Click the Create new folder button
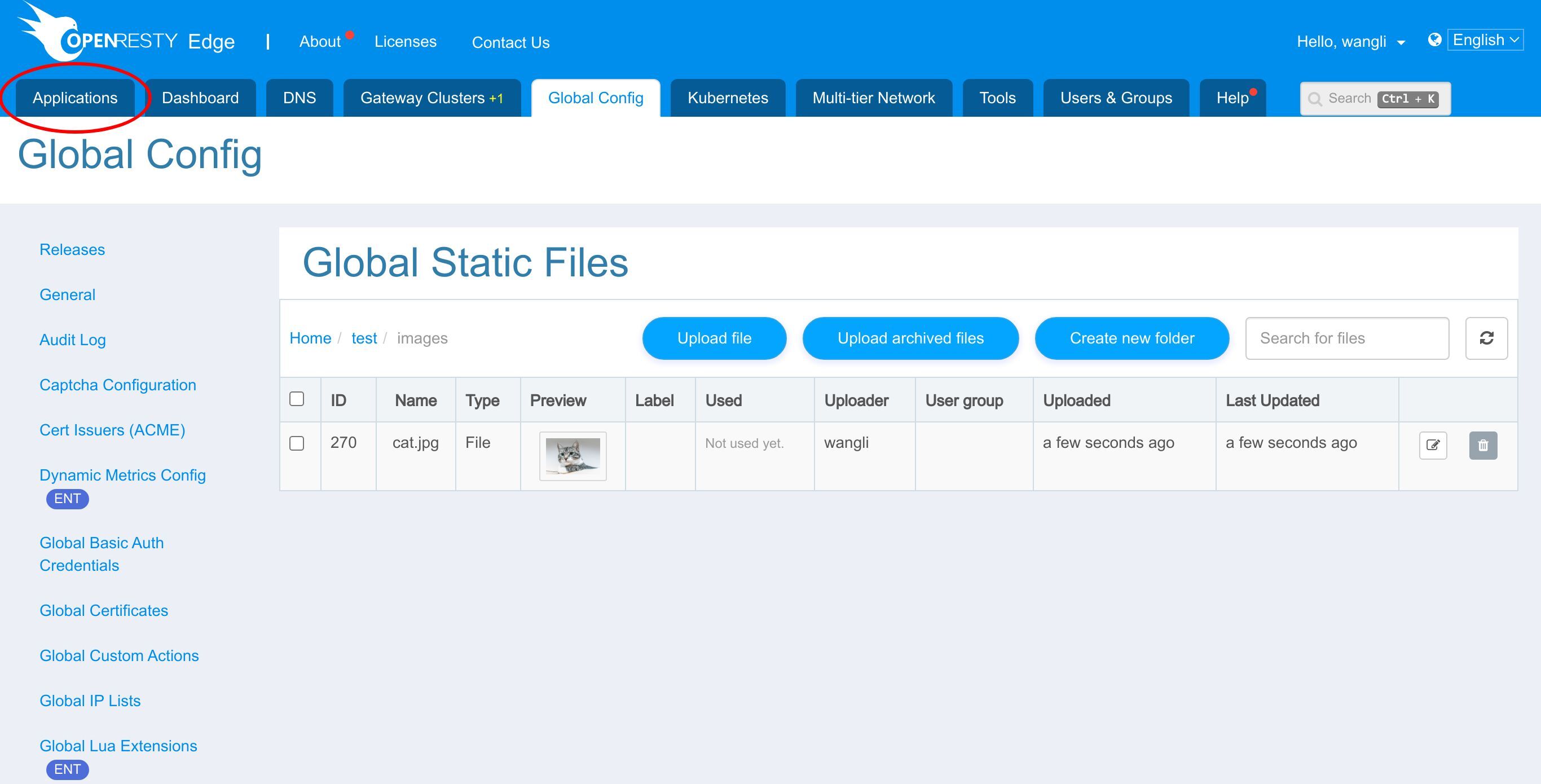 click(x=1132, y=338)
